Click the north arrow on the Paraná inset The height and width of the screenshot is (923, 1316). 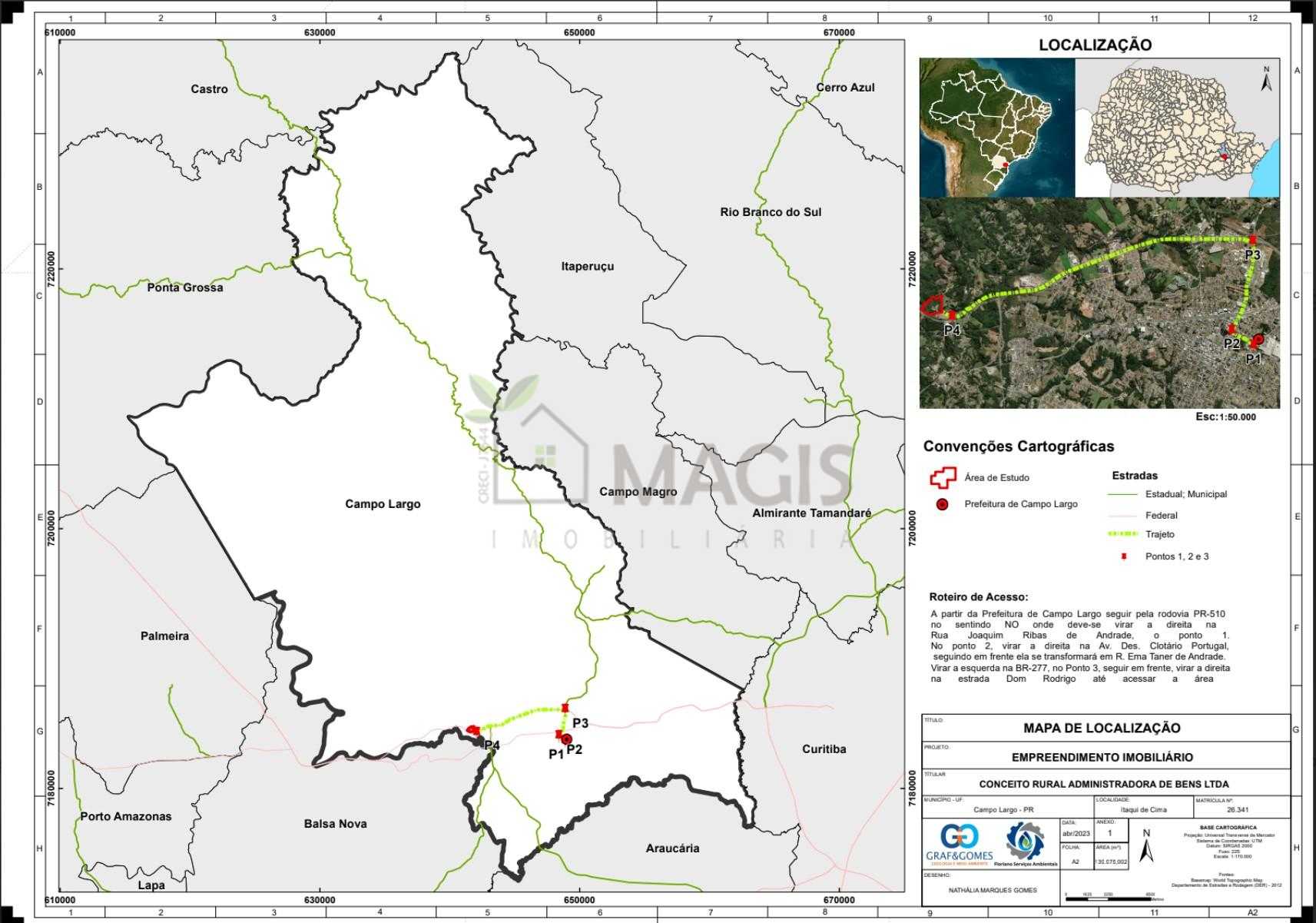coord(1266,80)
